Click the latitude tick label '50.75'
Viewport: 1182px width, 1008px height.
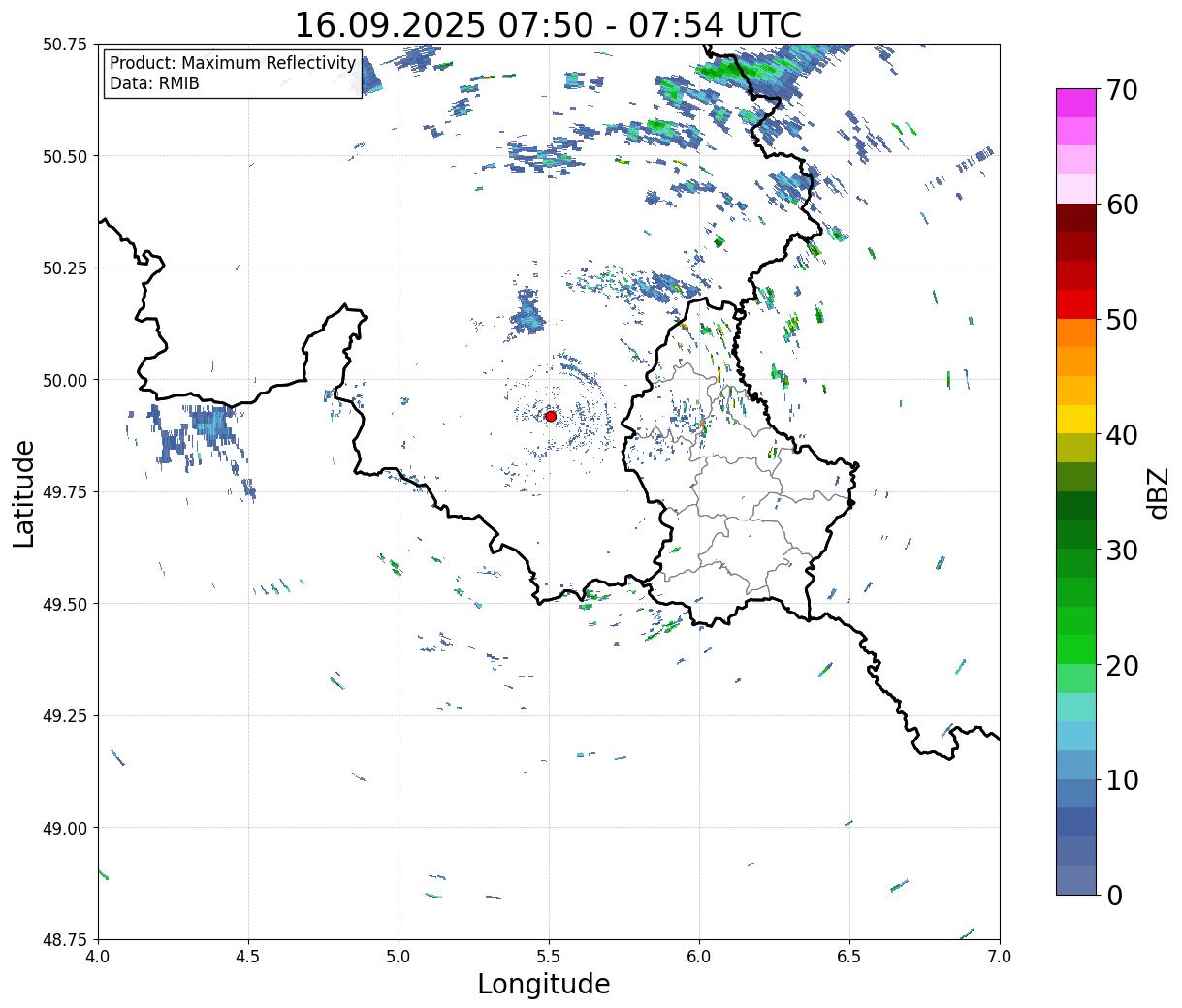click(x=65, y=45)
